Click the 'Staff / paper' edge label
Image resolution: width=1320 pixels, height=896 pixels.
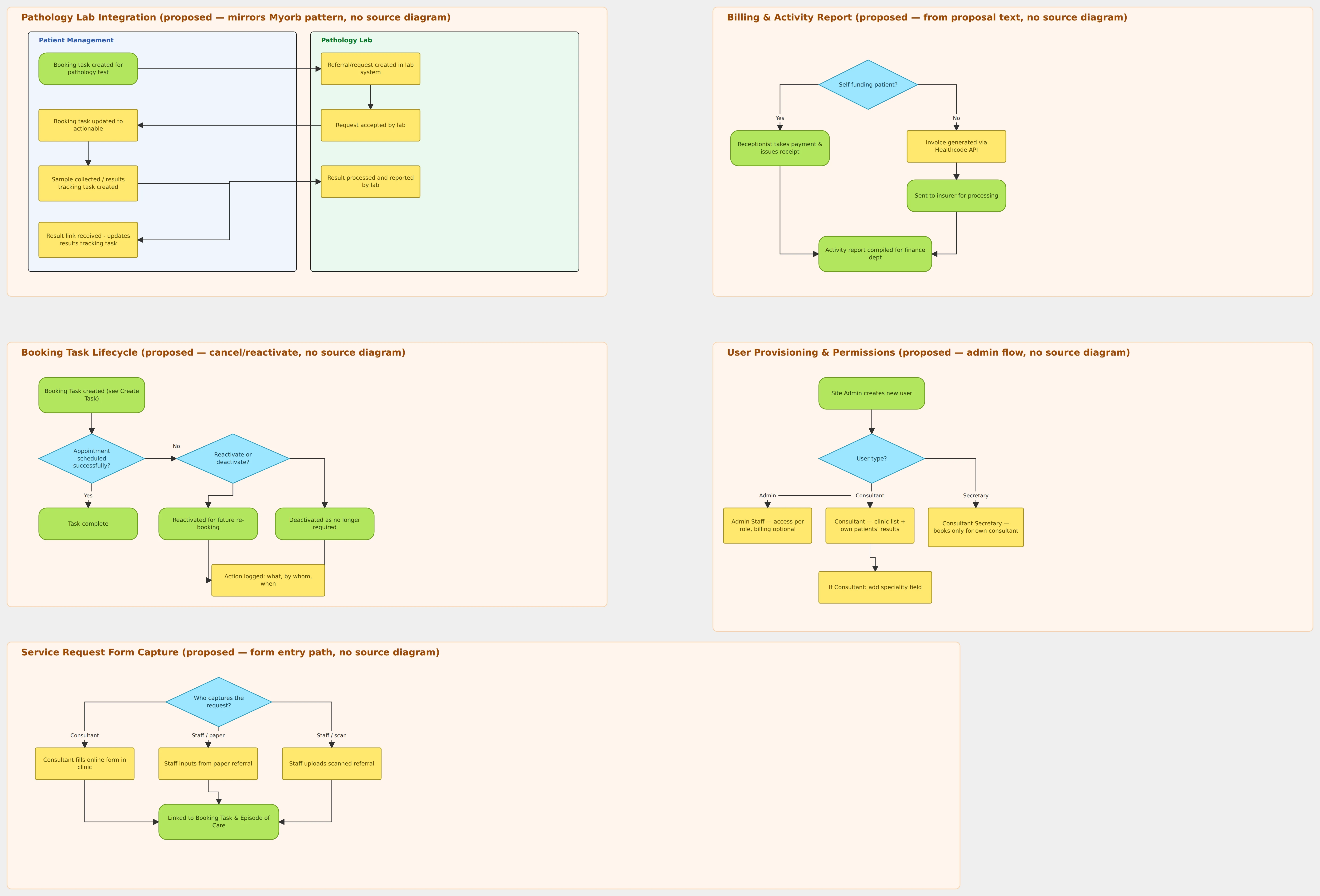[208, 735]
